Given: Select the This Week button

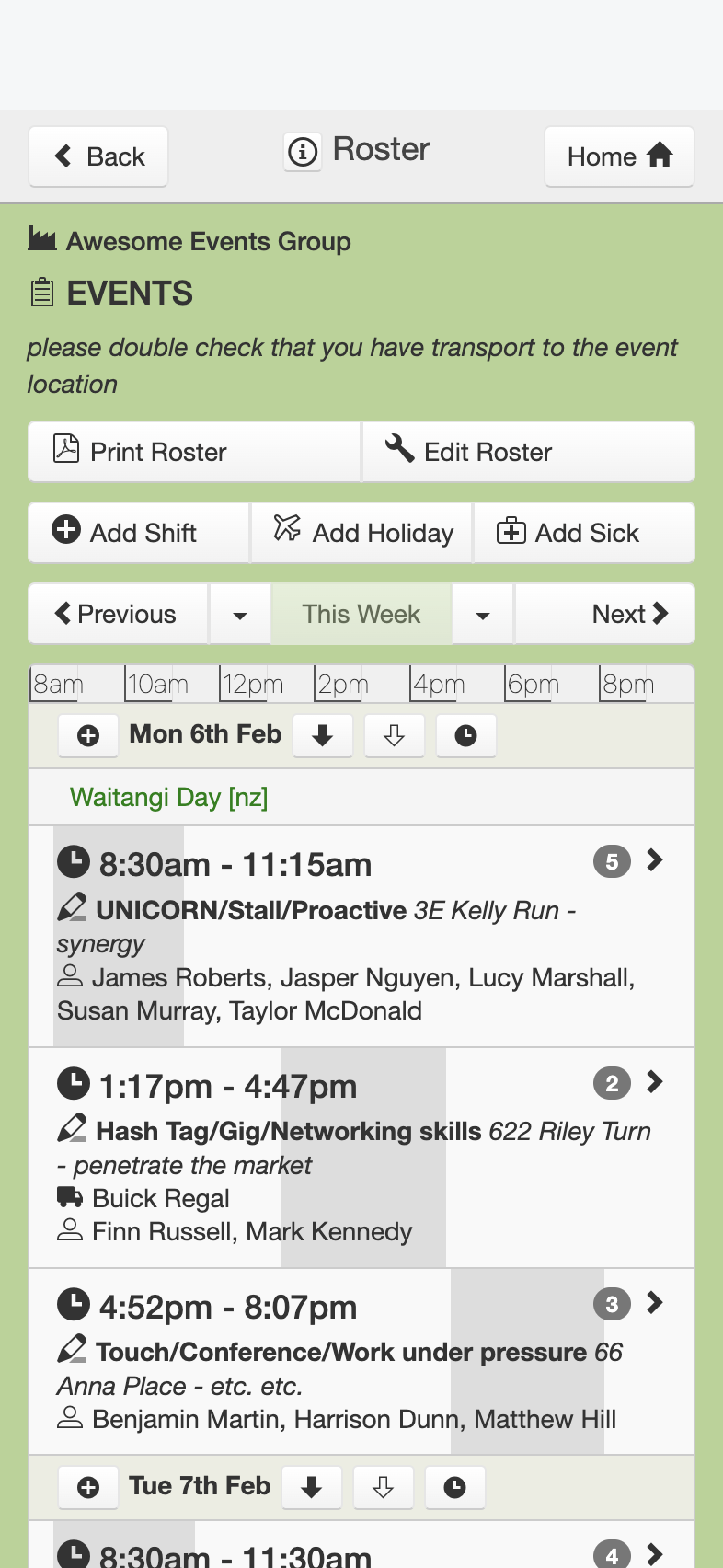Looking at the screenshot, I should tap(361, 615).
